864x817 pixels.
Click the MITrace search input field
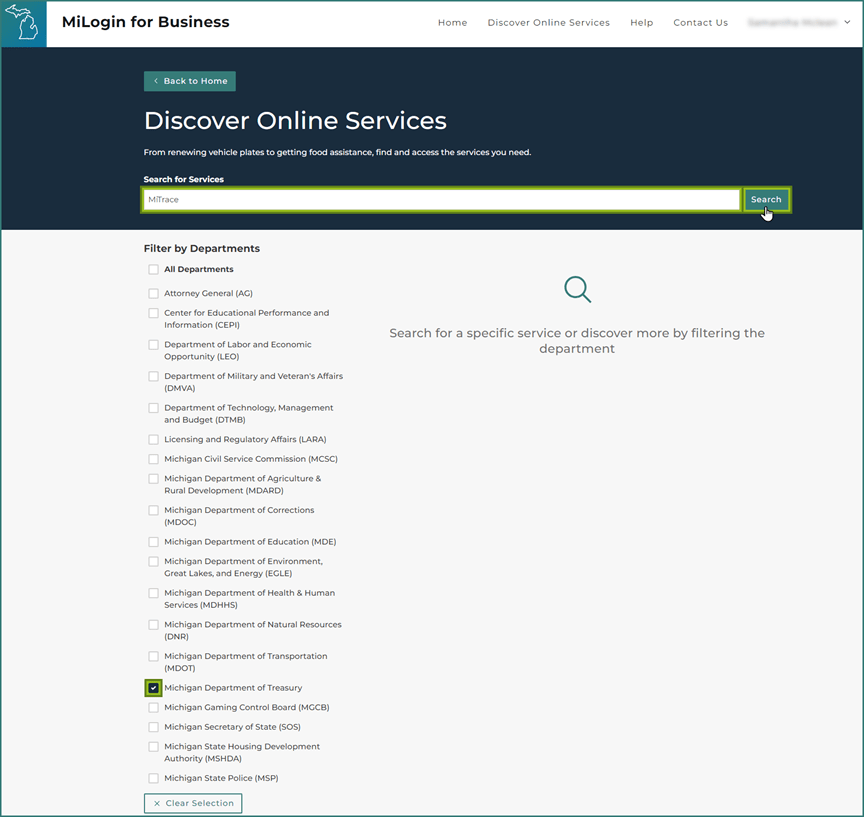440,199
